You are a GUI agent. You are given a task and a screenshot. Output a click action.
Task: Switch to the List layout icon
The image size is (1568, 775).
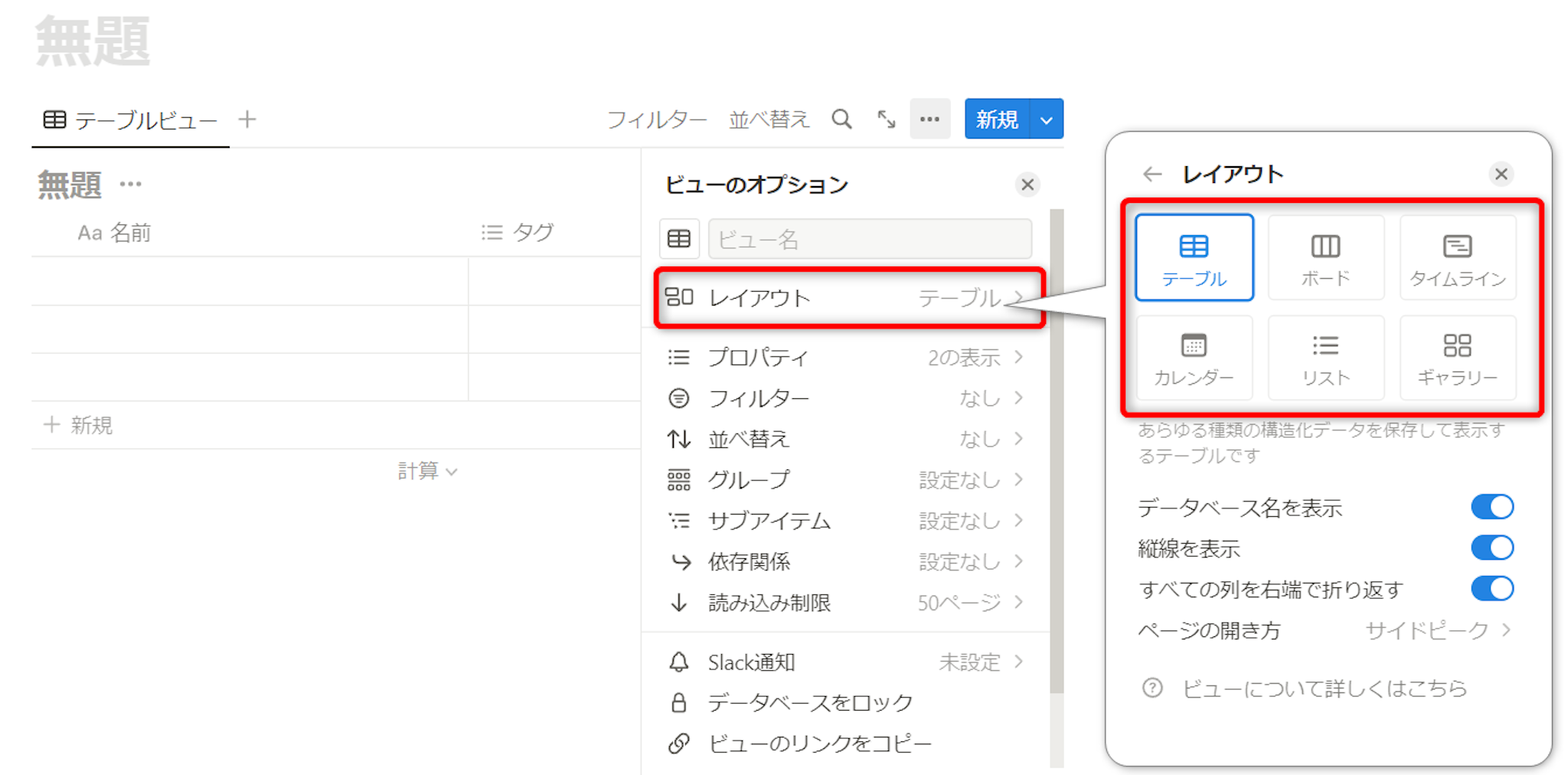click(x=1325, y=357)
